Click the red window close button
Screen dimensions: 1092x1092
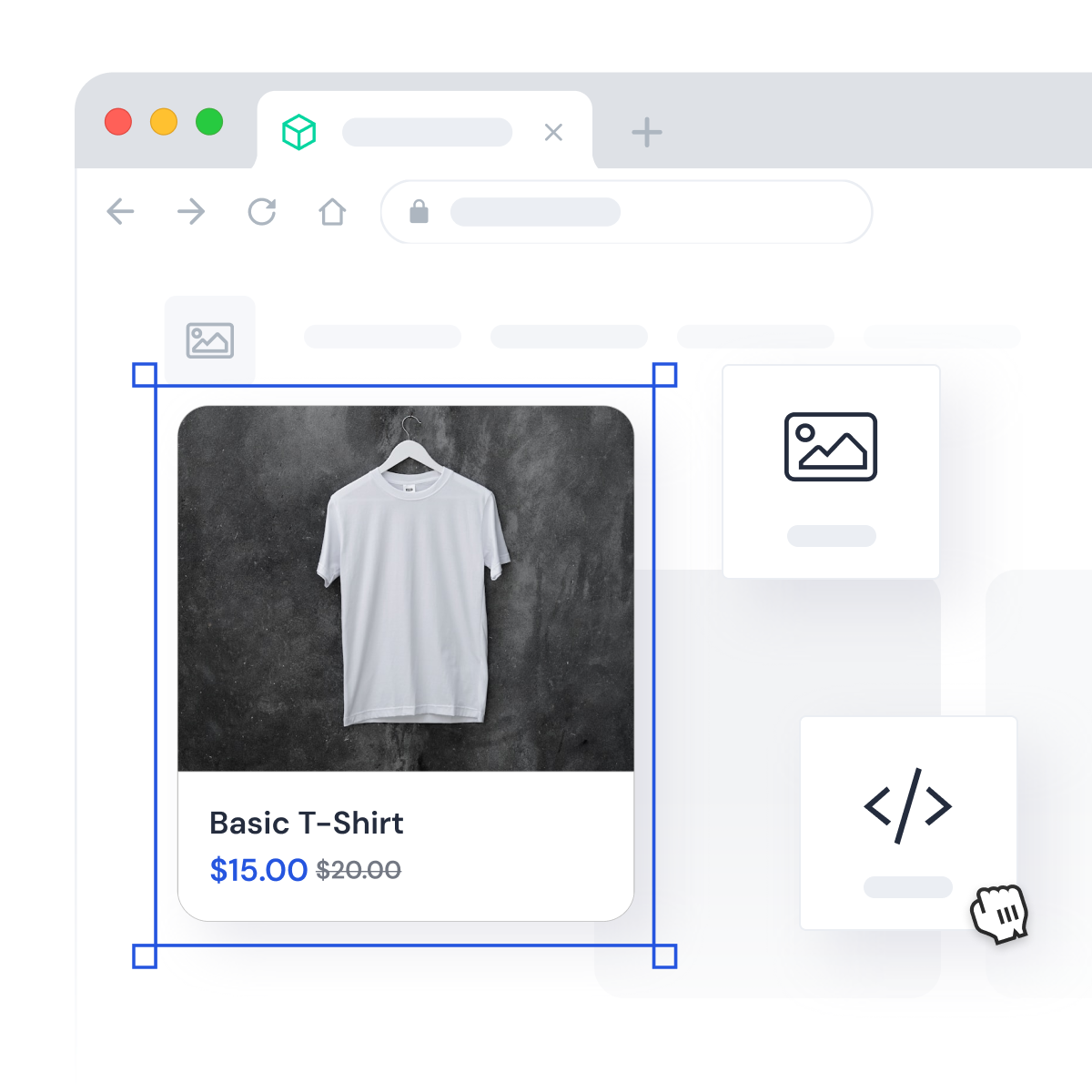[118, 121]
